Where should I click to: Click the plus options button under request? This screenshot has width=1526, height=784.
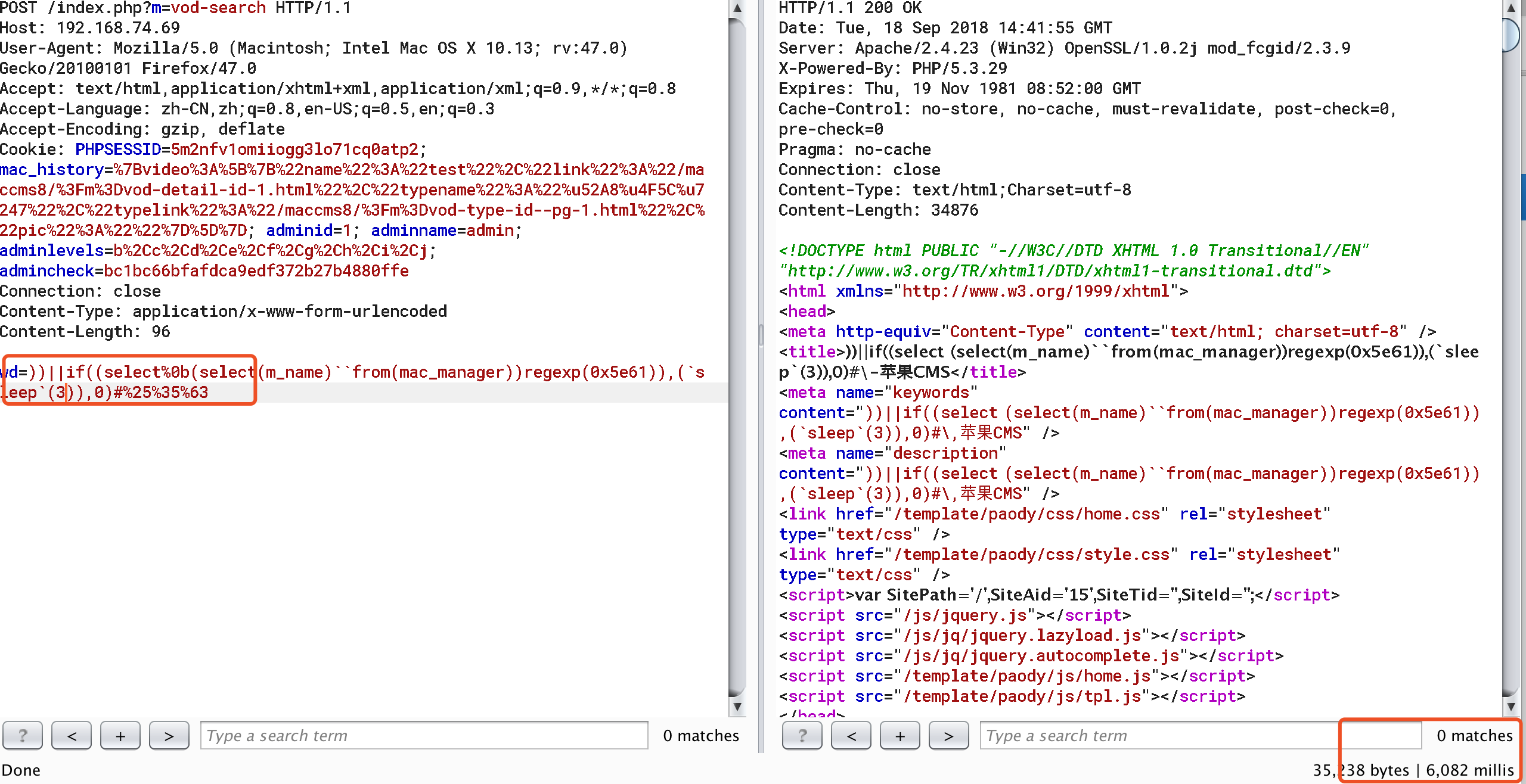[120, 736]
